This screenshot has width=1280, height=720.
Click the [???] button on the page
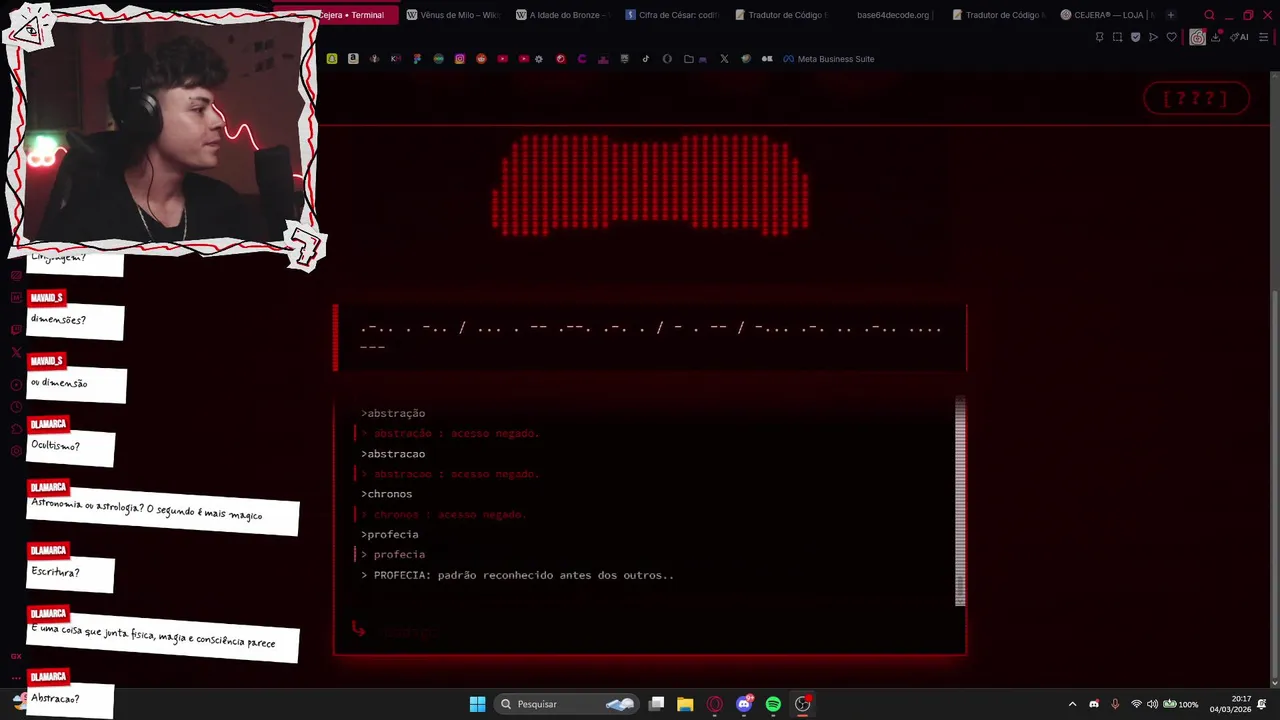point(1196,98)
